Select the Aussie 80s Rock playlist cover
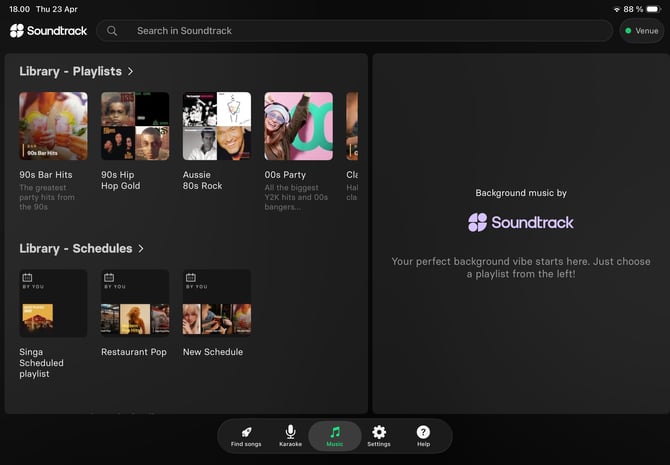 click(x=216, y=126)
